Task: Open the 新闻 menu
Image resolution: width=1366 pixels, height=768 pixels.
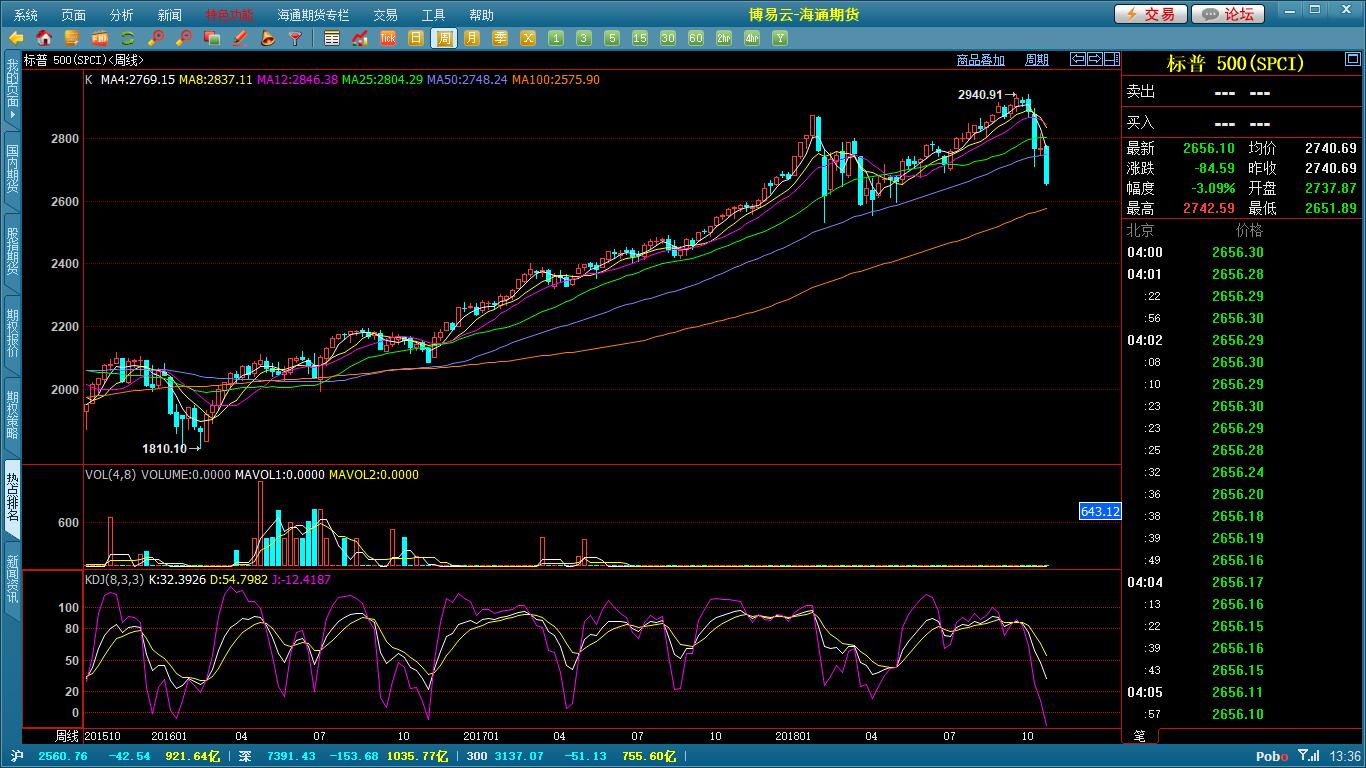Action: [x=170, y=15]
